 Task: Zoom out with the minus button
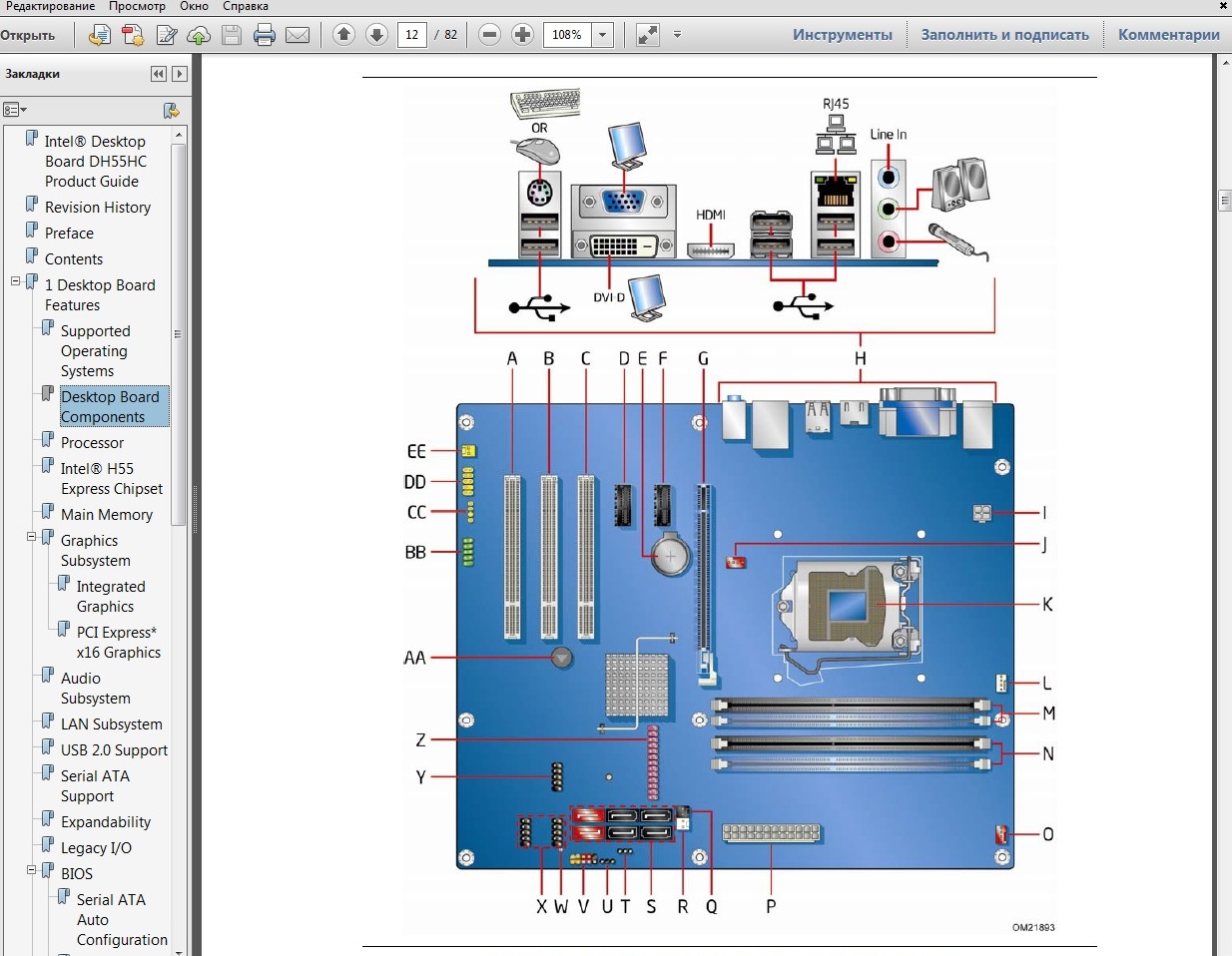[x=489, y=35]
